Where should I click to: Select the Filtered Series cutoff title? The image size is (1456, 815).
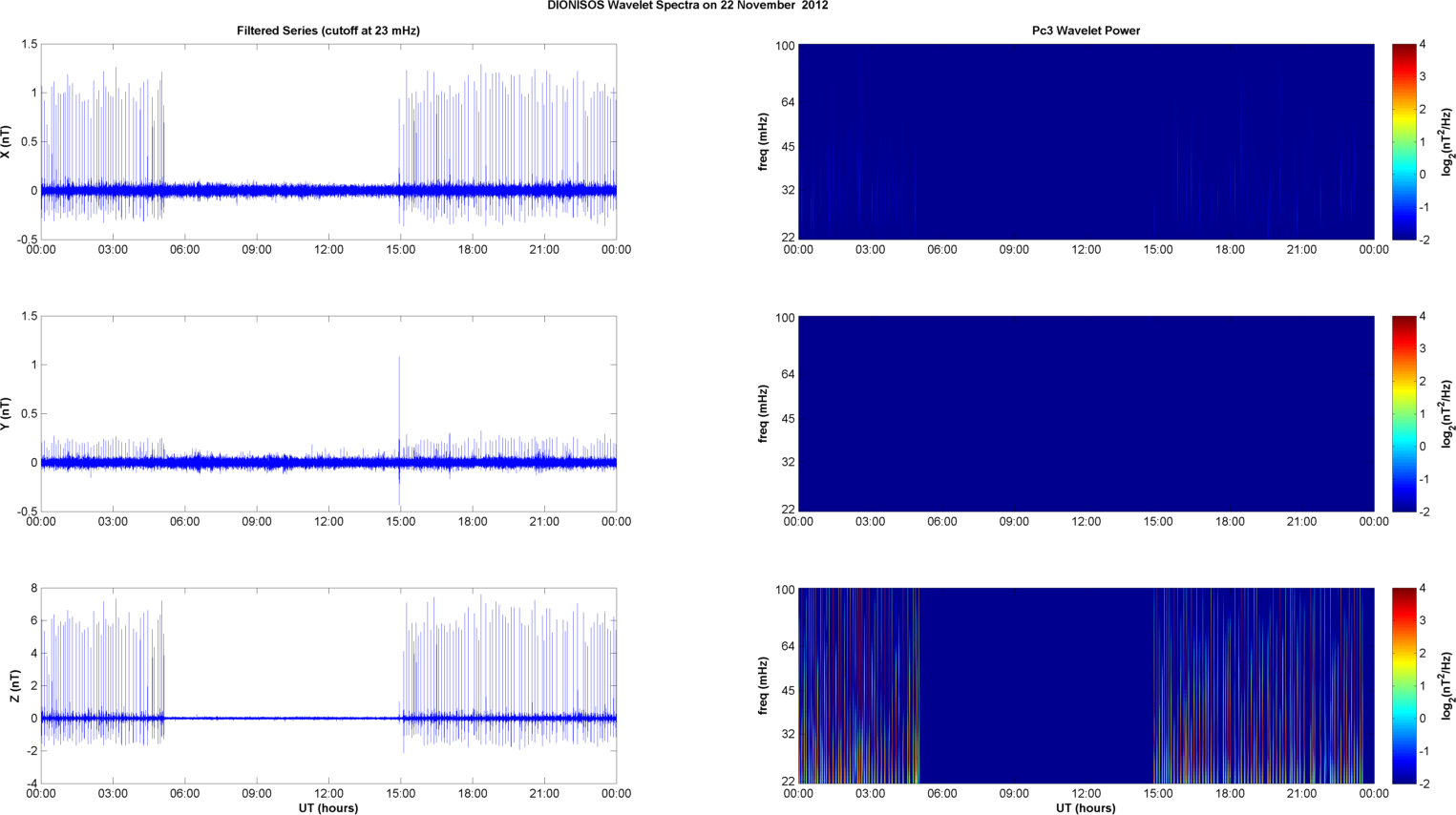328,31
